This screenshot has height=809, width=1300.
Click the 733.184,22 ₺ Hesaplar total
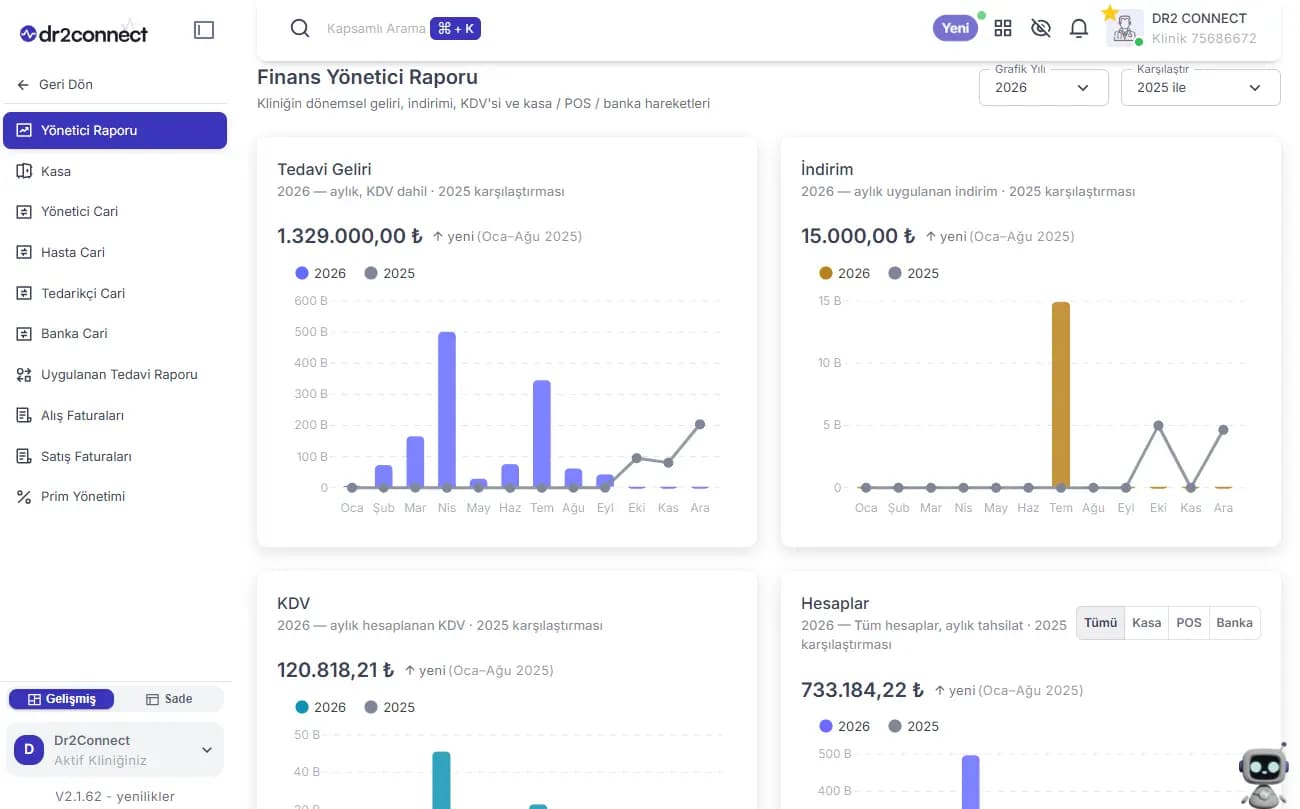(862, 690)
